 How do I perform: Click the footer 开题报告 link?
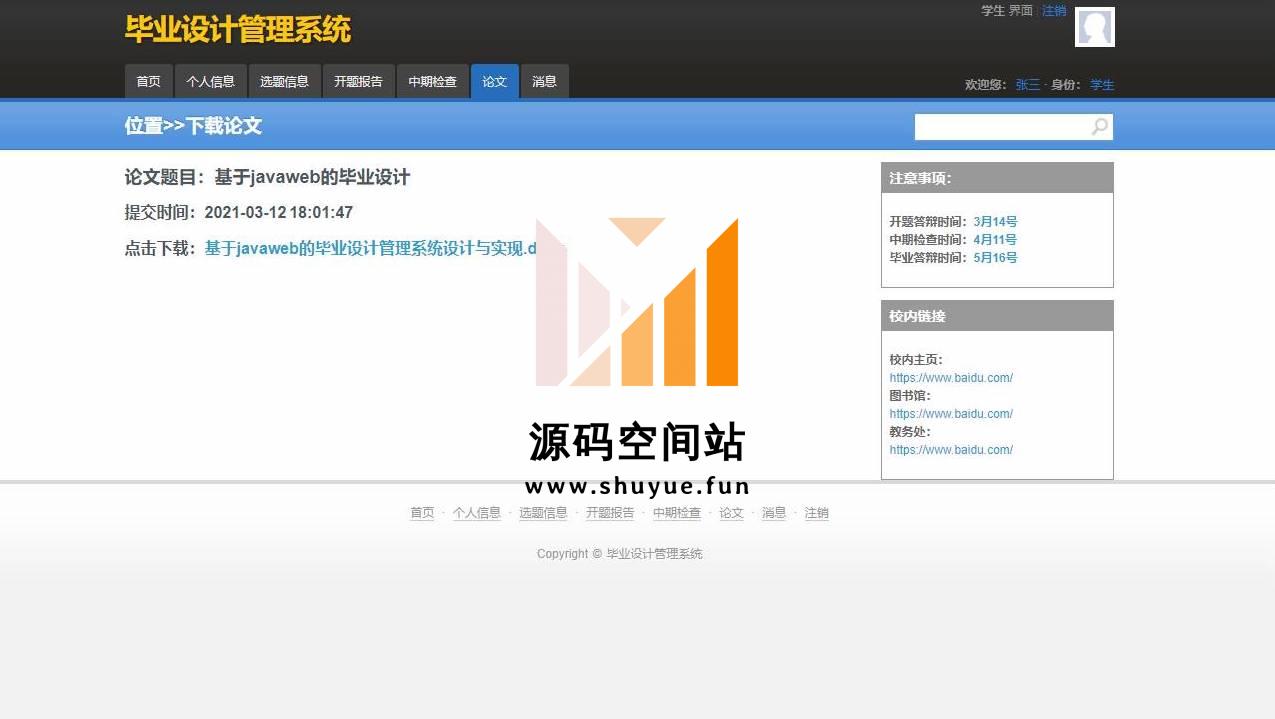610,513
